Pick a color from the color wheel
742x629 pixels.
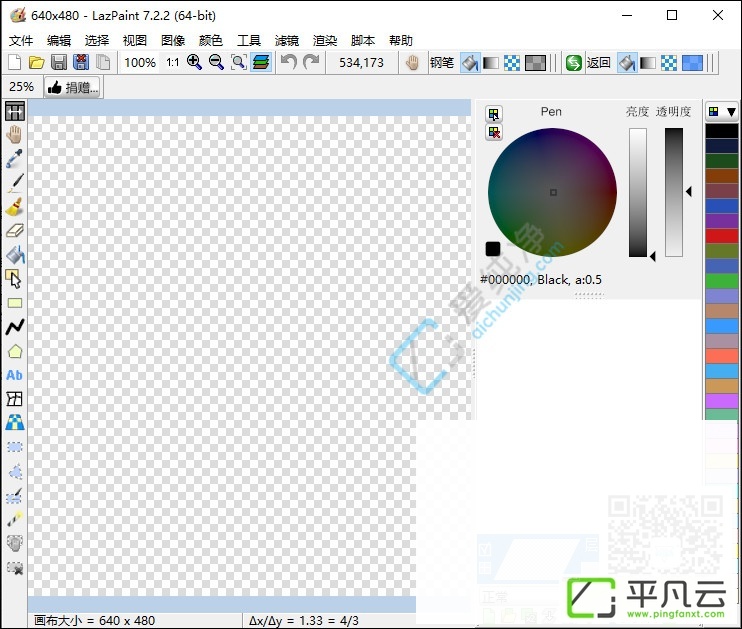(x=552, y=192)
